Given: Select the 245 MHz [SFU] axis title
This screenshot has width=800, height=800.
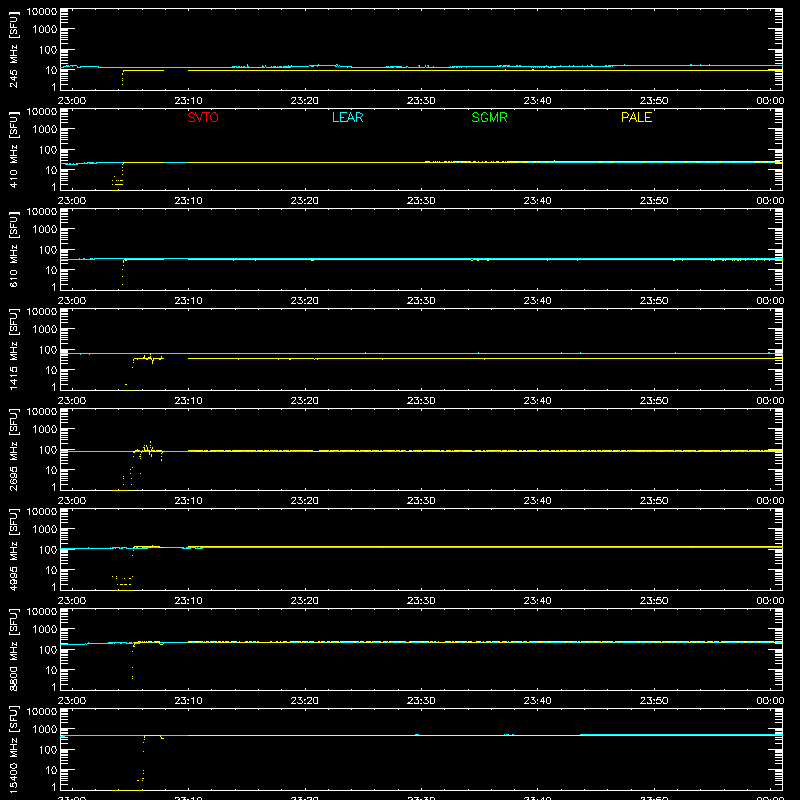Looking at the screenshot, I should pyautogui.click(x=13, y=49).
